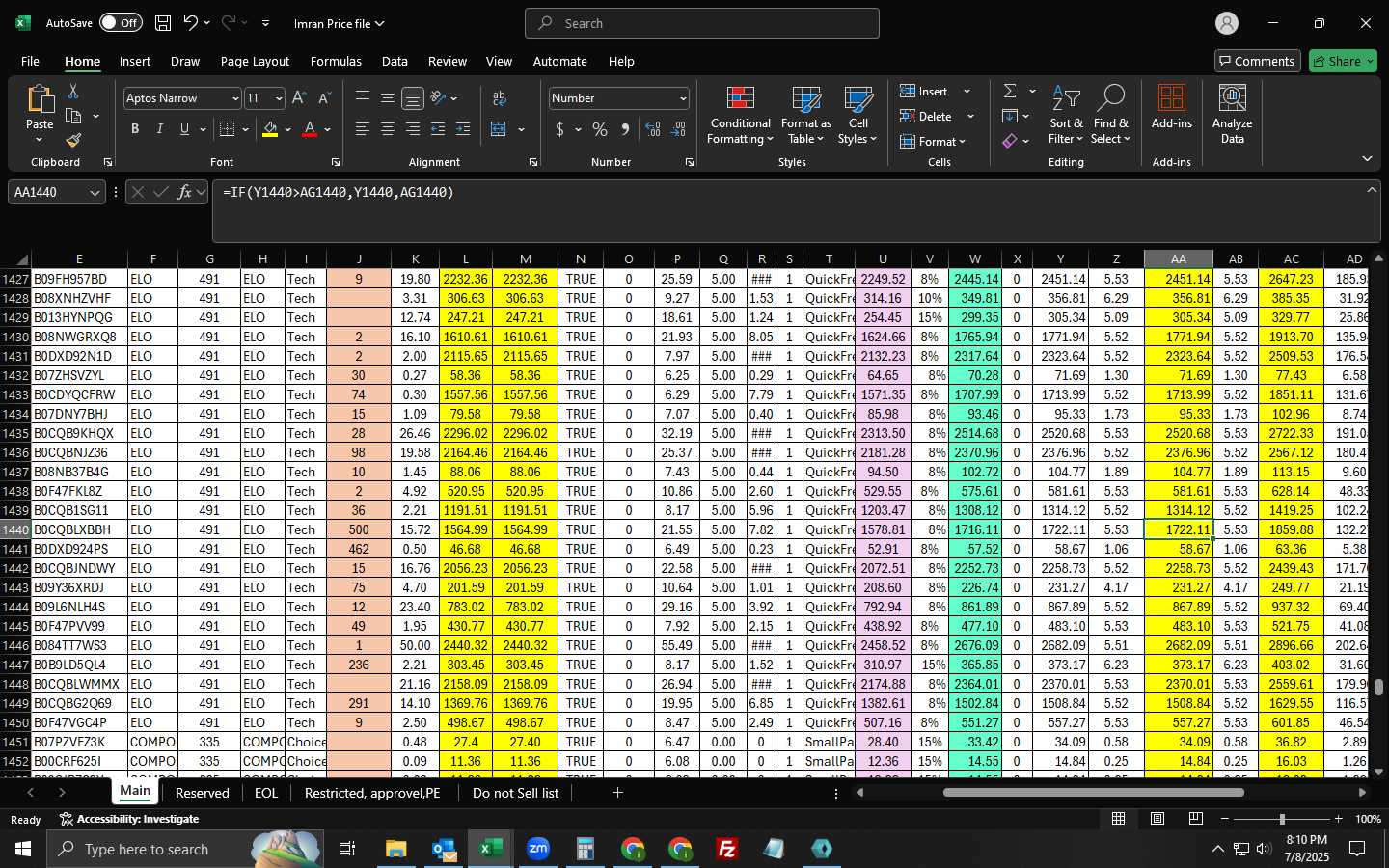
Task: Open the Data tab
Action: [395, 61]
